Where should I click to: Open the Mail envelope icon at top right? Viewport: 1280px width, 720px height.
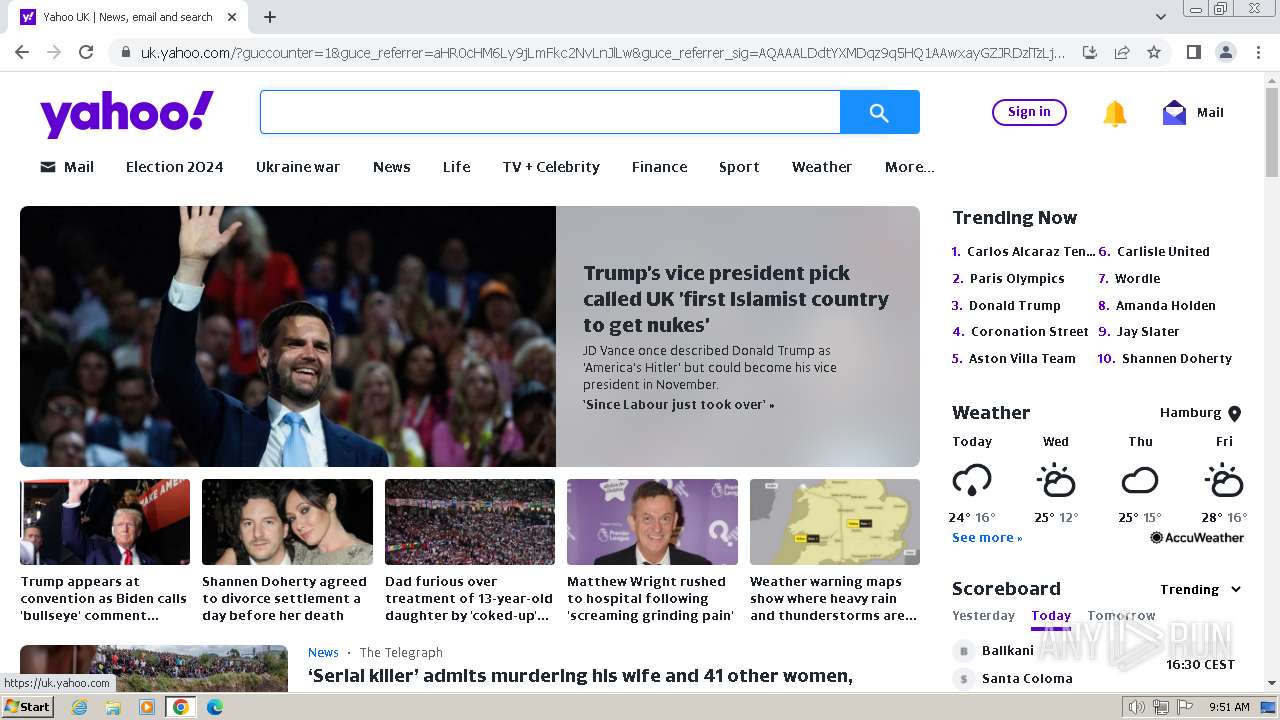1174,112
